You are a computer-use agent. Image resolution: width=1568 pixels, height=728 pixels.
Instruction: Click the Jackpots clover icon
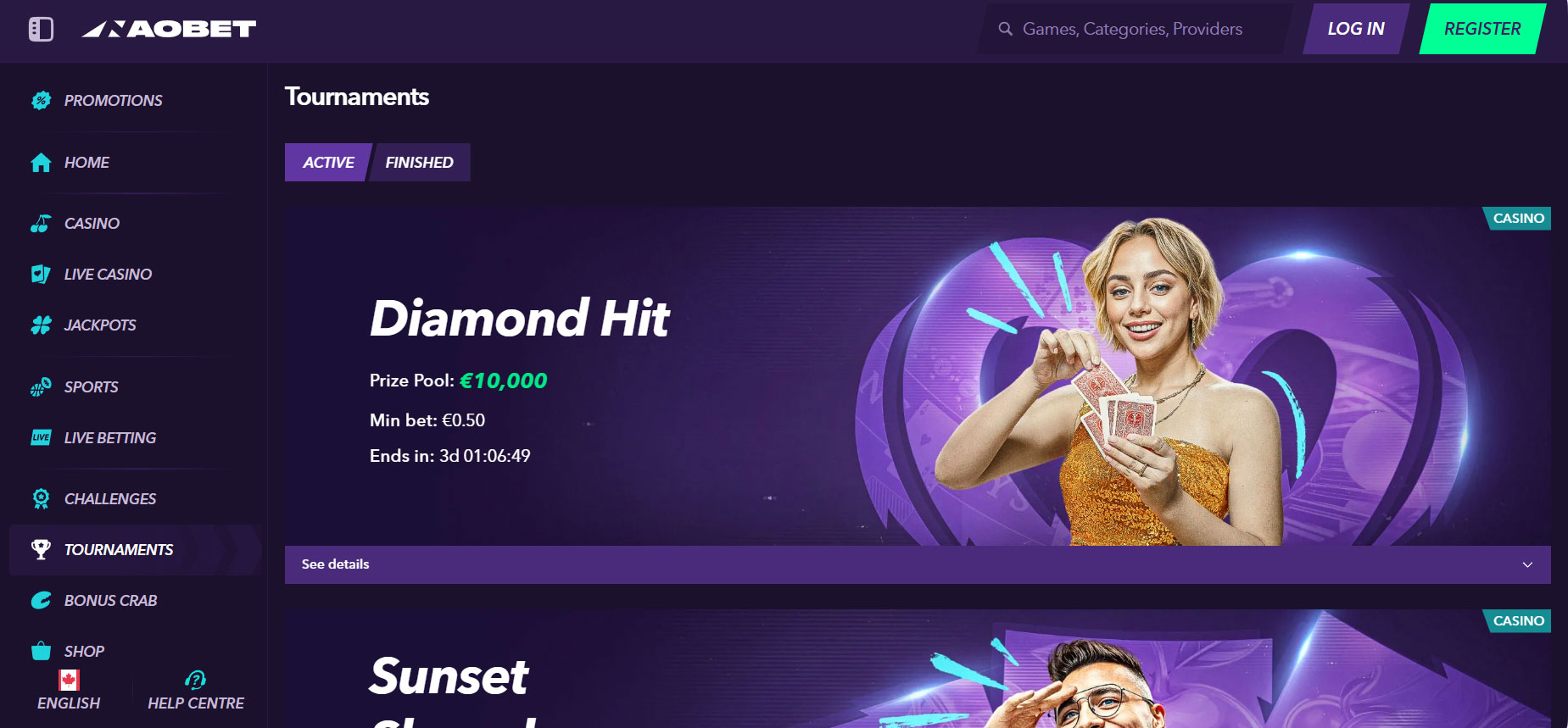[41, 325]
